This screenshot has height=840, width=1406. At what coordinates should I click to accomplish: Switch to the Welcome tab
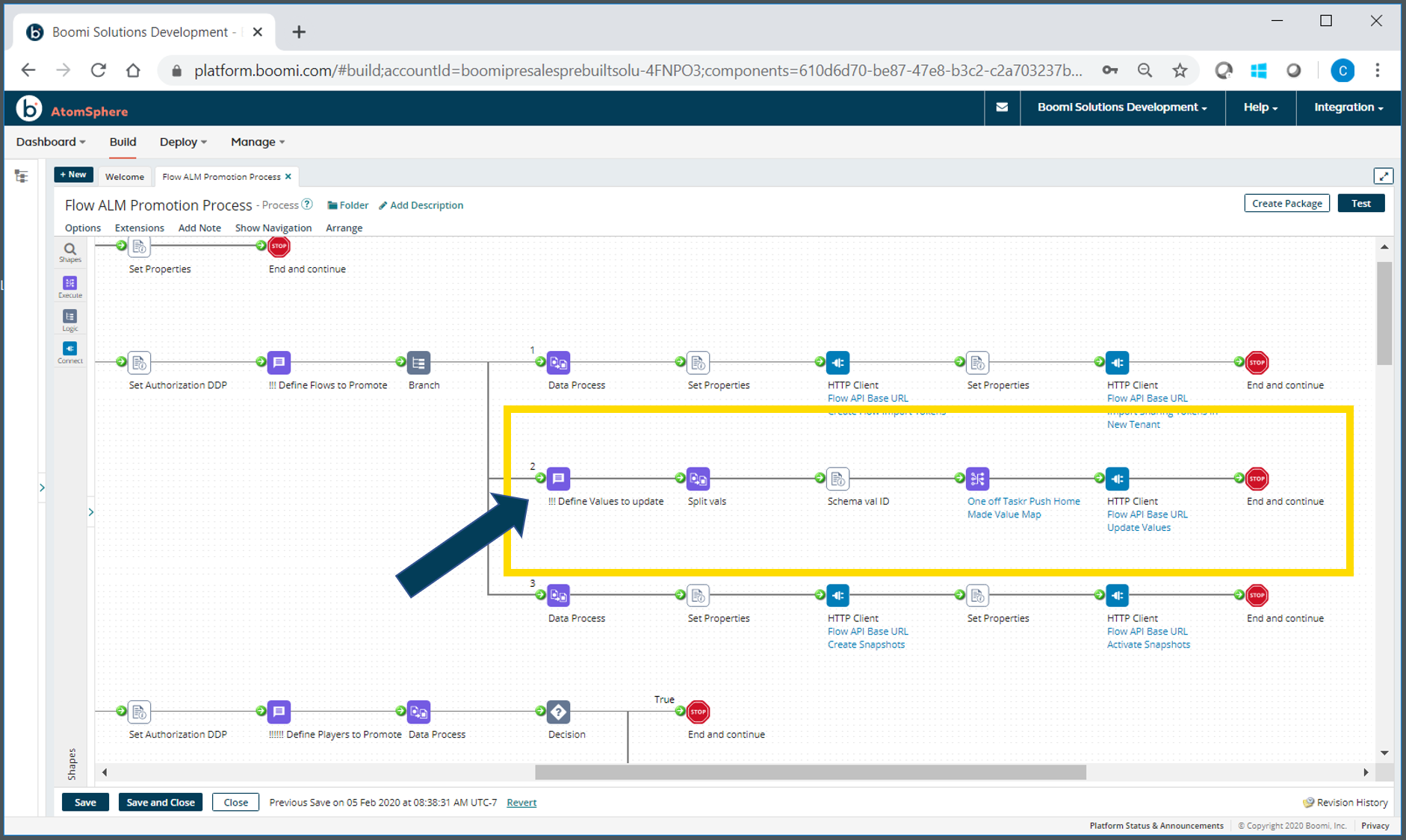click(125, 177)
